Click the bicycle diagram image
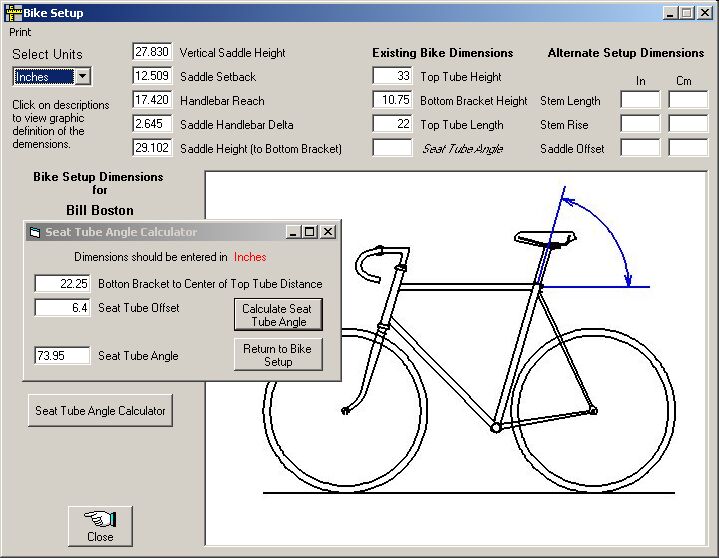 (x=456, y=359)
